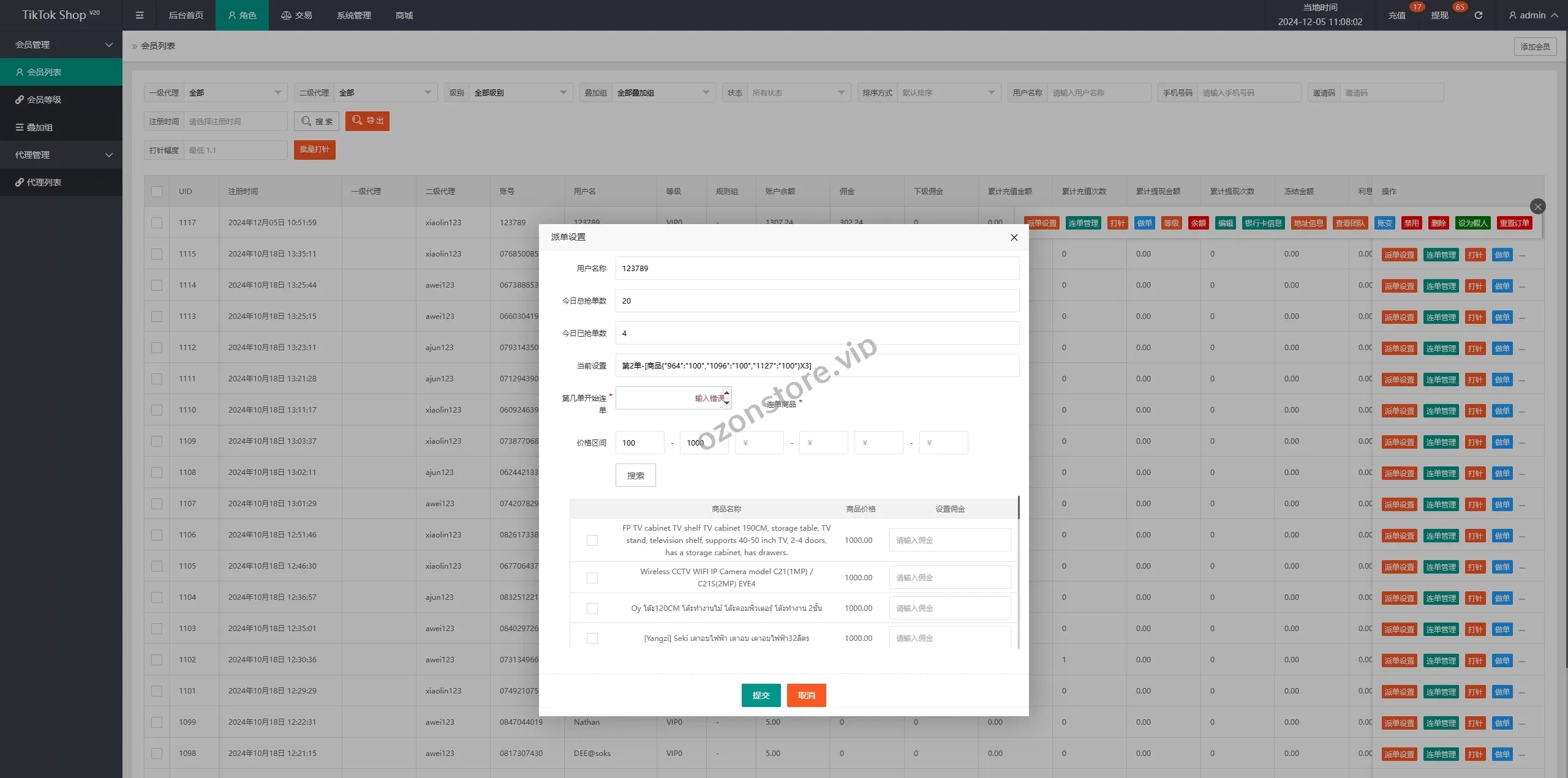Toggle the select-all checkbox in table header
The image size is (1568, 778).
point(157,192)
